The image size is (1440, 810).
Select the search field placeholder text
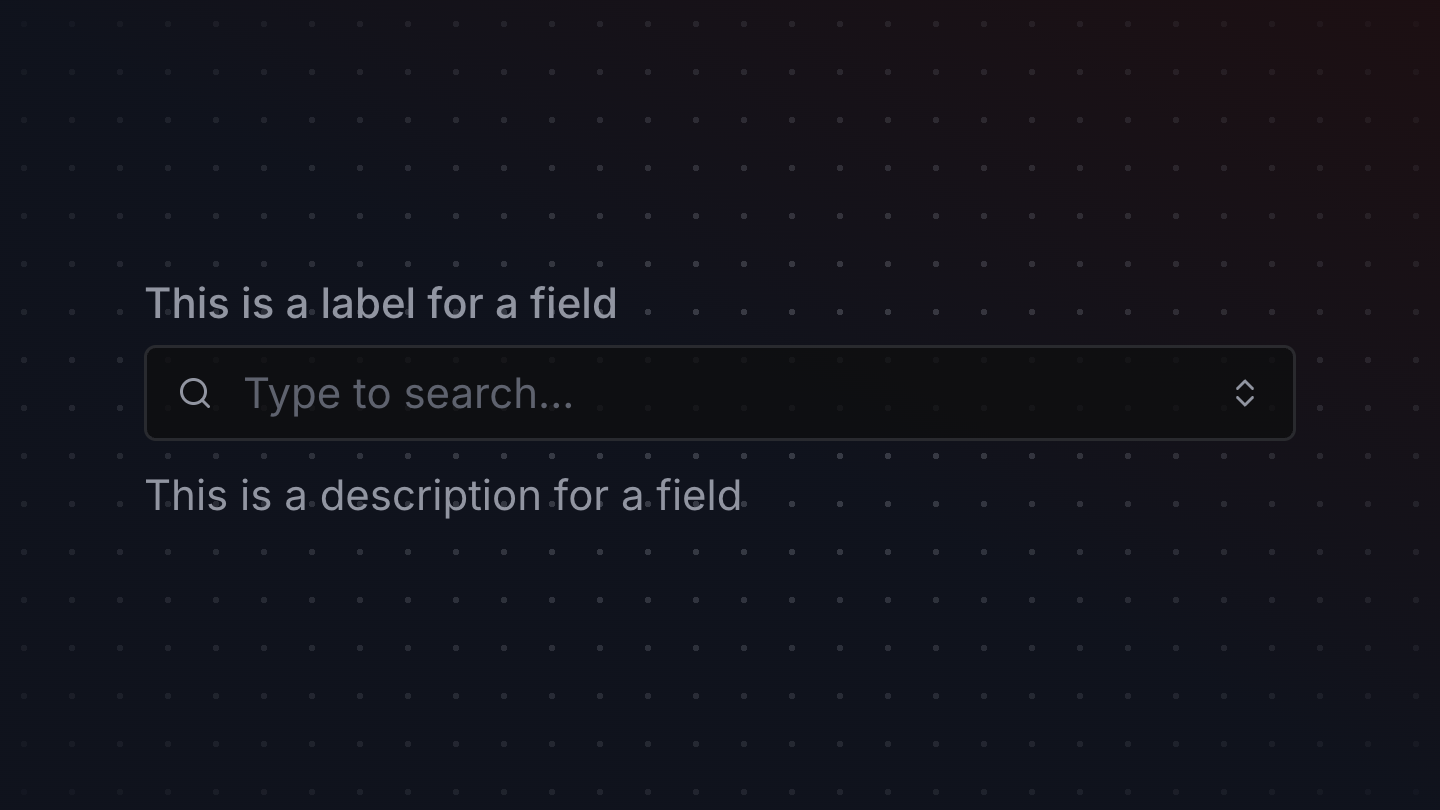coord(409,394)
